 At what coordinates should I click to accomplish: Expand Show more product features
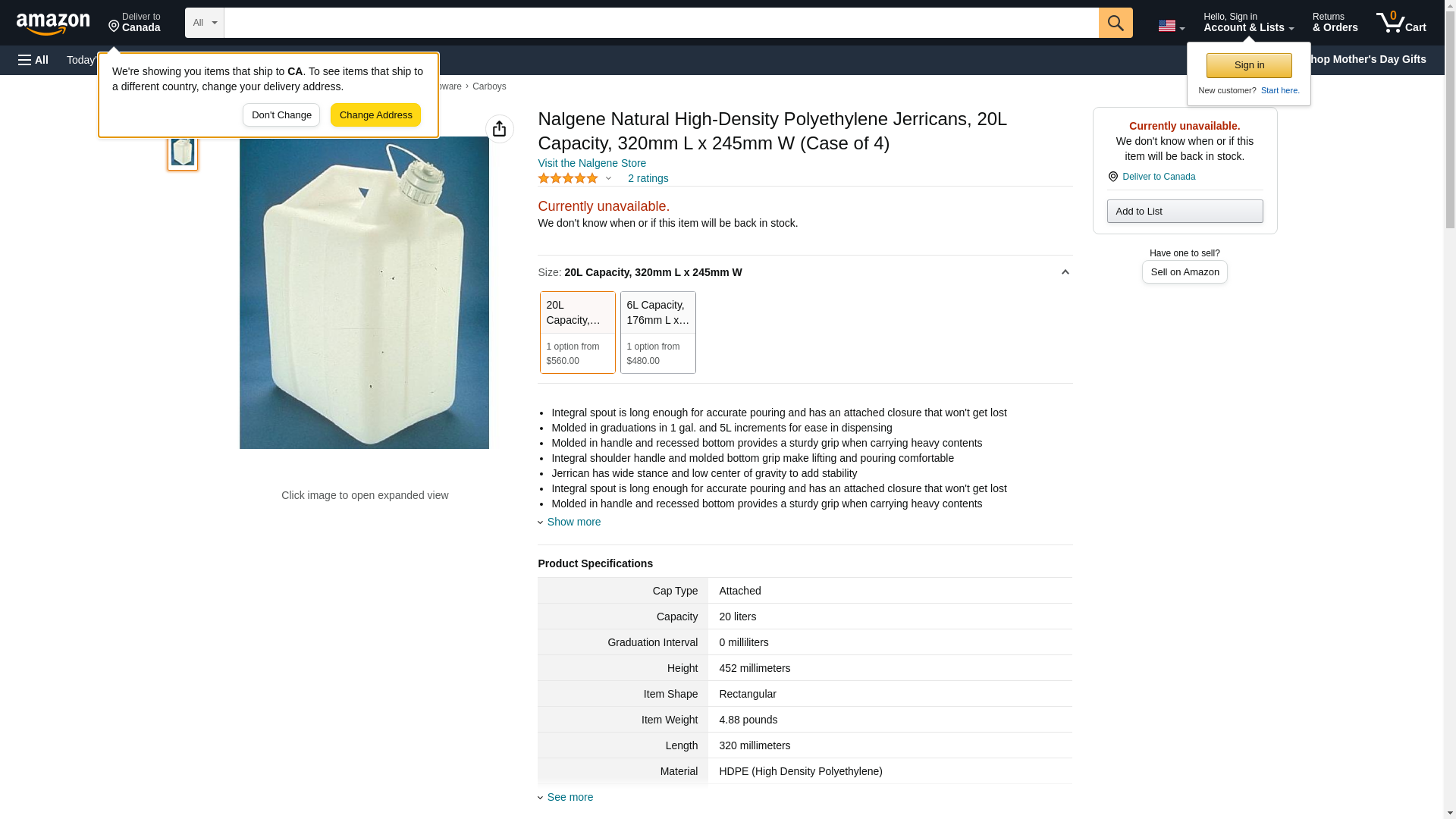pyautogui.click(x=573, y=522)
